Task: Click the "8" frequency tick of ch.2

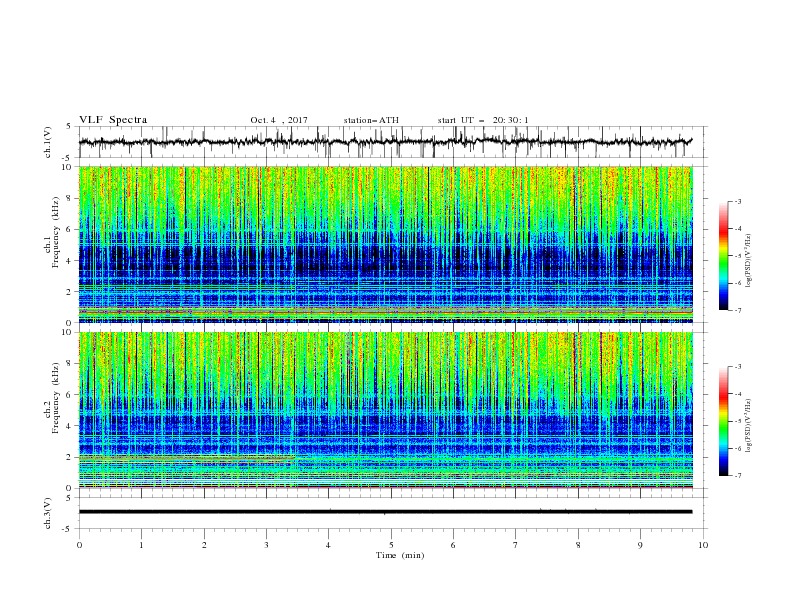Action: [x=70, y=364]
